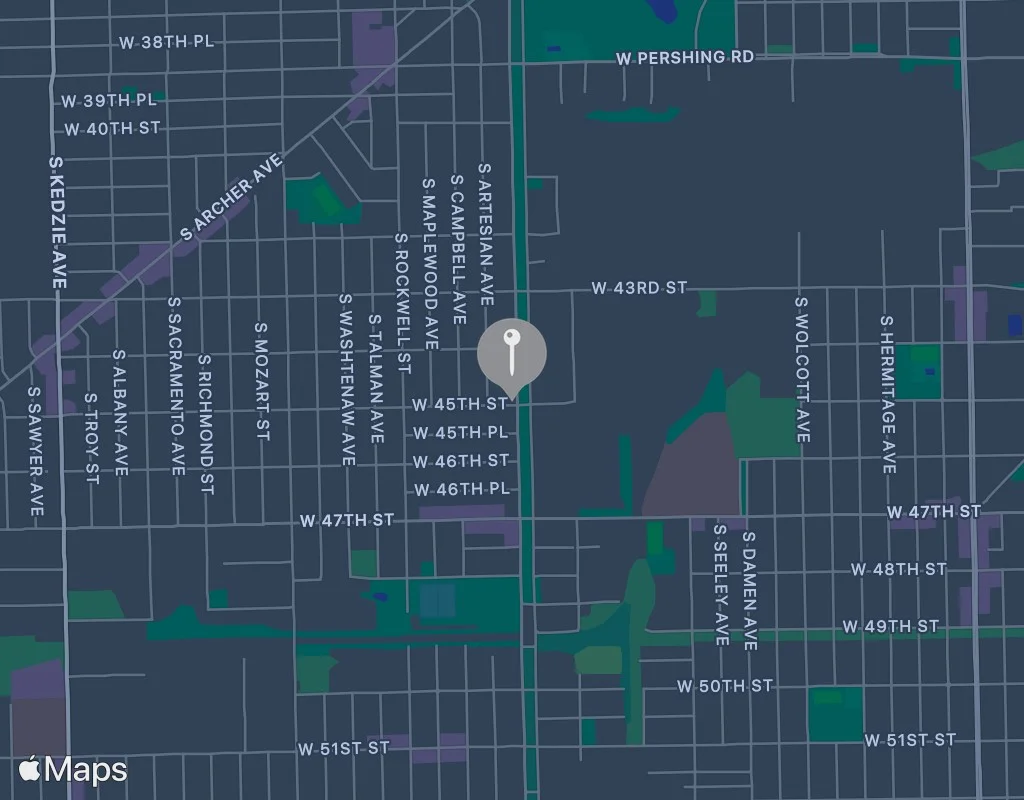This screenshot has height=800, width=1024.
Task: Select the W 50TH ST label
Action: click(725, 686)
